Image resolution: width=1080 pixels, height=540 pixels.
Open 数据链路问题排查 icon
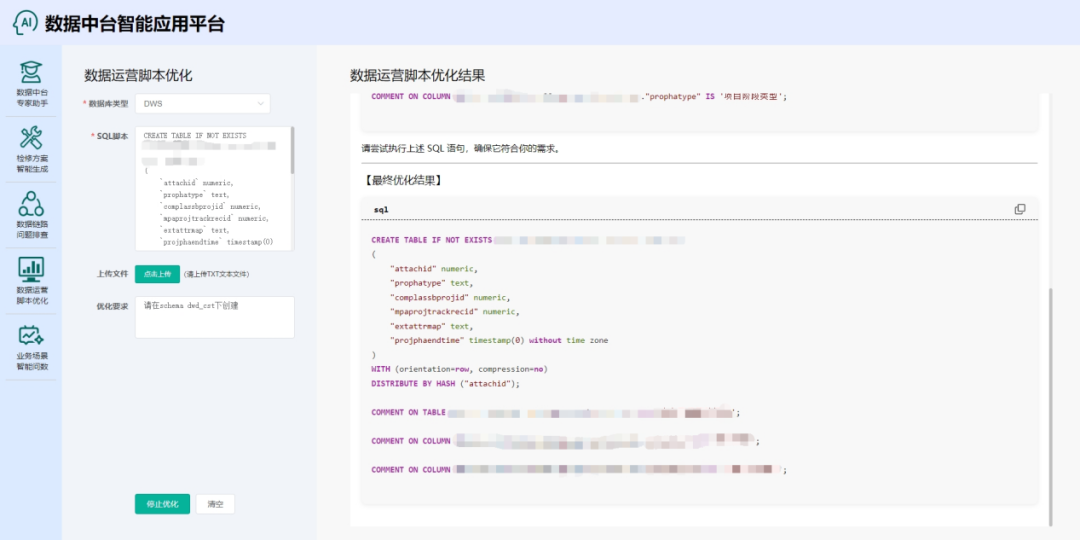(31, 204)
